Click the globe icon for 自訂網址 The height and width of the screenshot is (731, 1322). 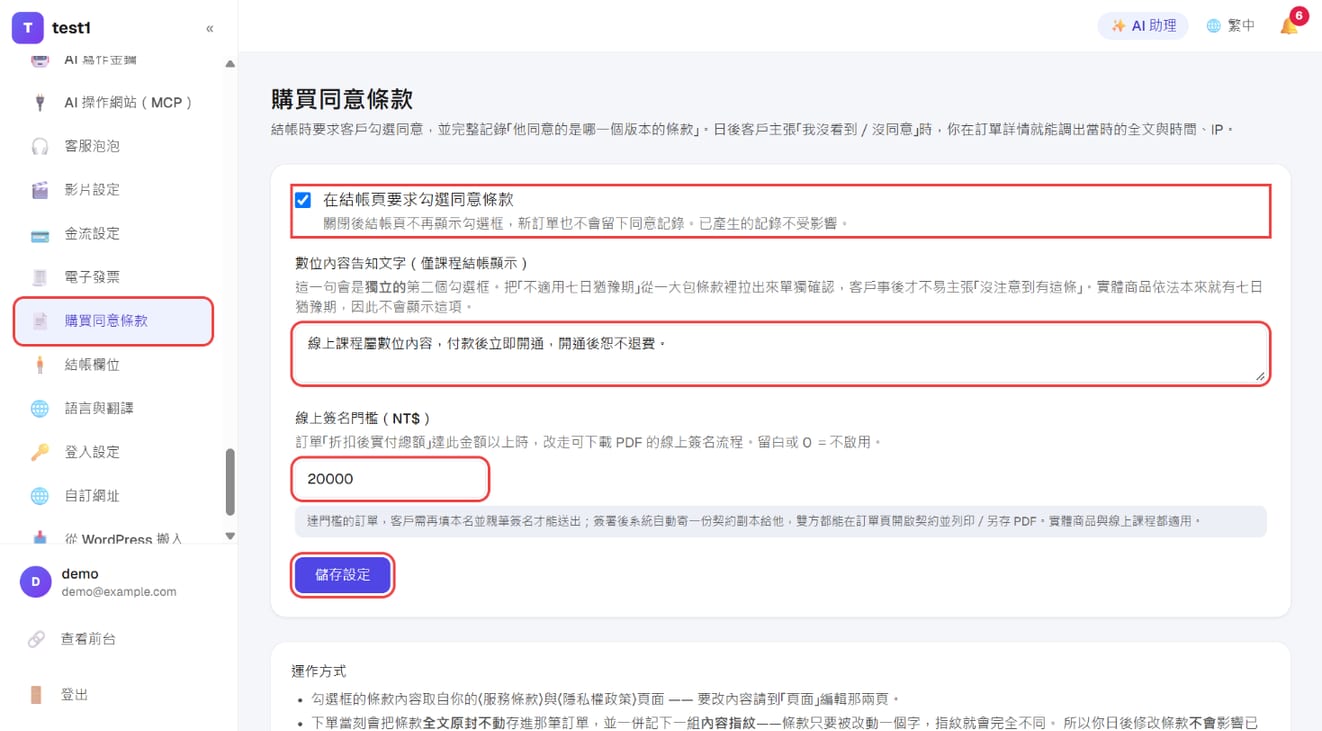[40, 496]
